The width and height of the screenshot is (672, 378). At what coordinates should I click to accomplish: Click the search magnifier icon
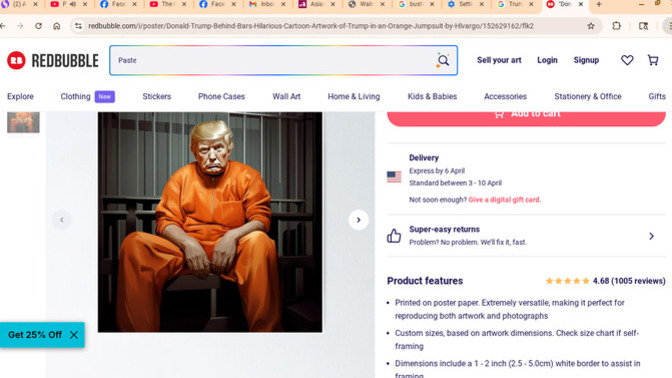tap(443, 60)
